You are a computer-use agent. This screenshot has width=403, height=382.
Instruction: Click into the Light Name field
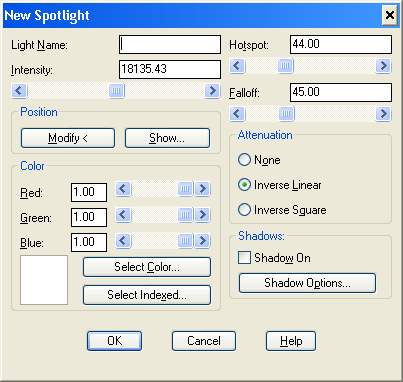point(170,44)
